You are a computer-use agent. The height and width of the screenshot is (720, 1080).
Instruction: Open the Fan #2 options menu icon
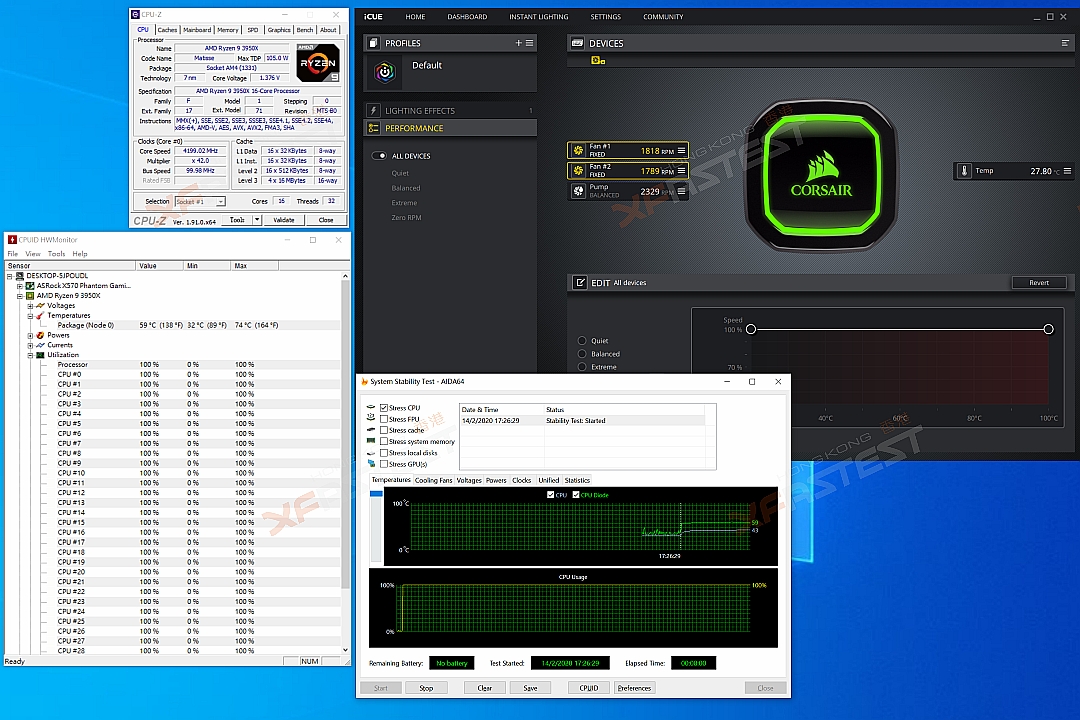681,170
